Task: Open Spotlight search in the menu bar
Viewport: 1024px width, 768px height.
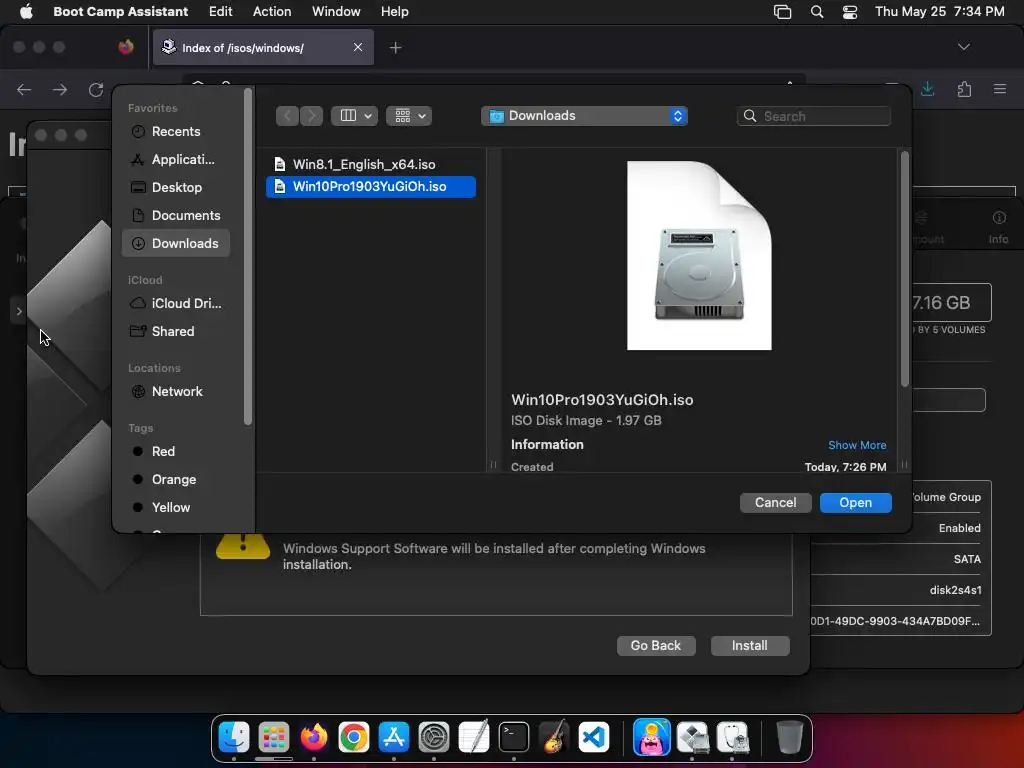Action: click(817, 12)
